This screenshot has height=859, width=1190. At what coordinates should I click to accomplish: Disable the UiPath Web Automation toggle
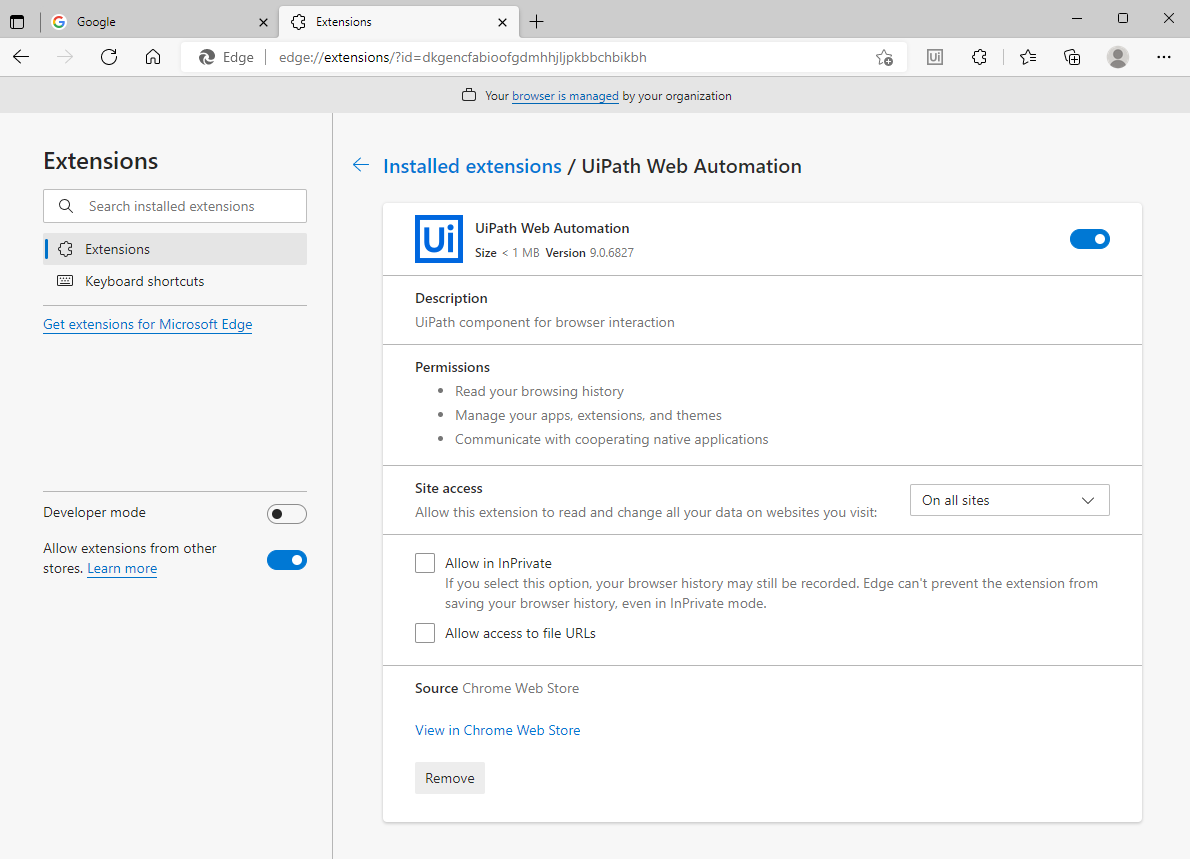click(1090, 239)
